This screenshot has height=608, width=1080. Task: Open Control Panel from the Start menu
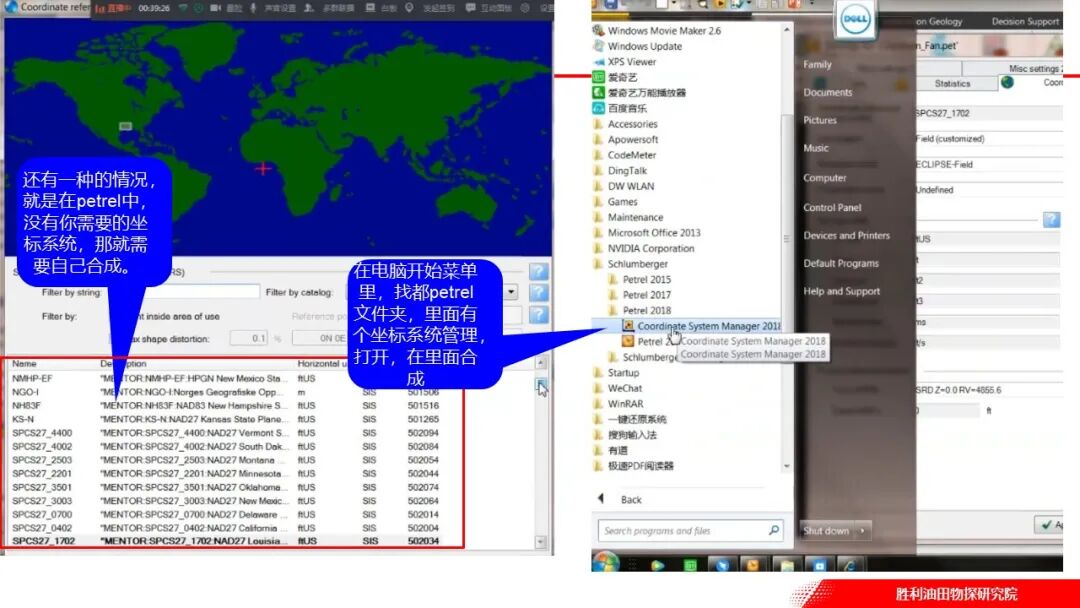tap(832, 207)
